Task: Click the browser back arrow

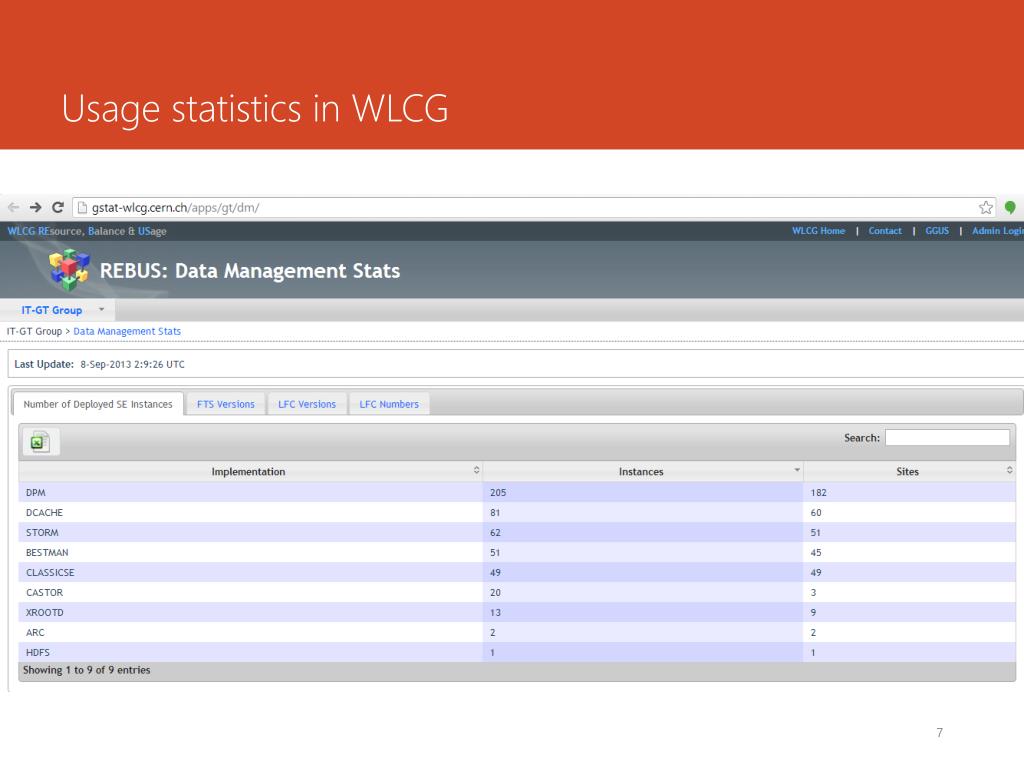Action: tap(13, 208)
